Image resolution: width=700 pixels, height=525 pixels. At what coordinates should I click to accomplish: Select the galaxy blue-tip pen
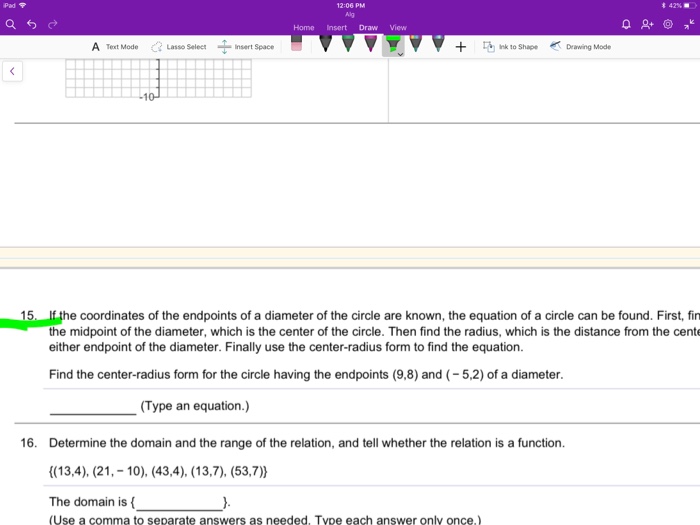click(438, 43)
